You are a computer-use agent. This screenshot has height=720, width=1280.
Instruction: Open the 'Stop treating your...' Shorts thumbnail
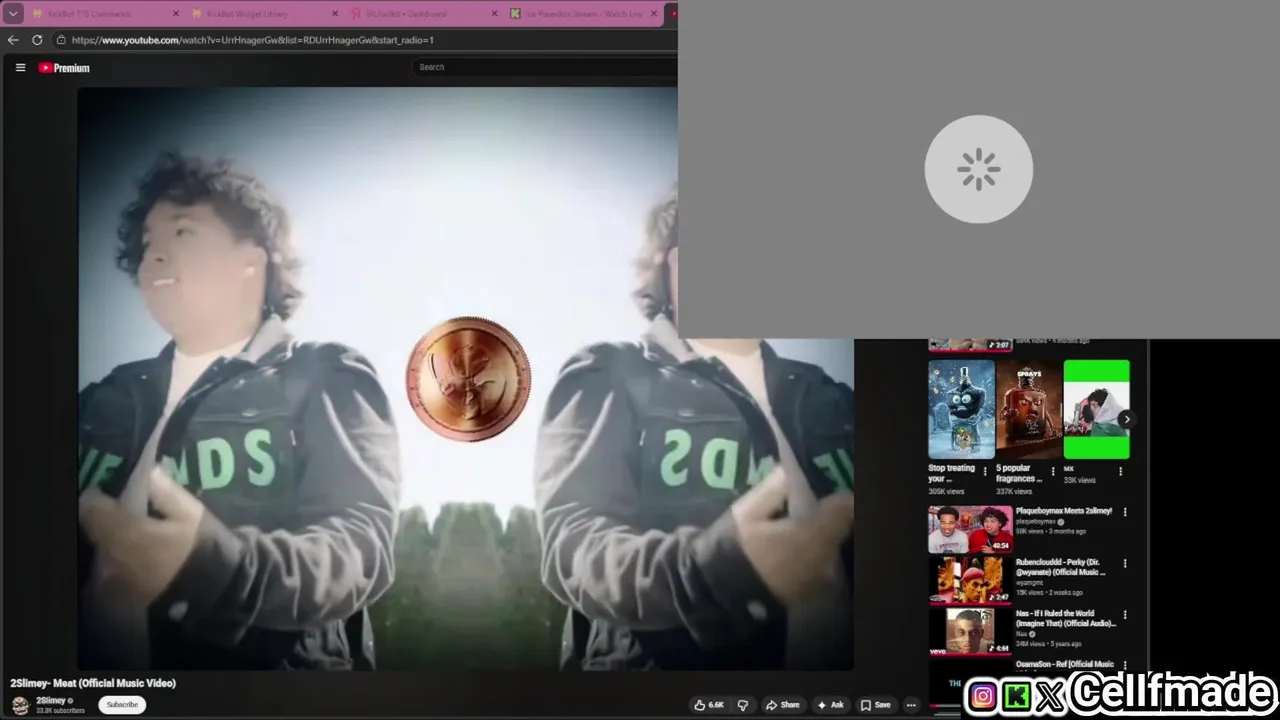tap(961, 409)
